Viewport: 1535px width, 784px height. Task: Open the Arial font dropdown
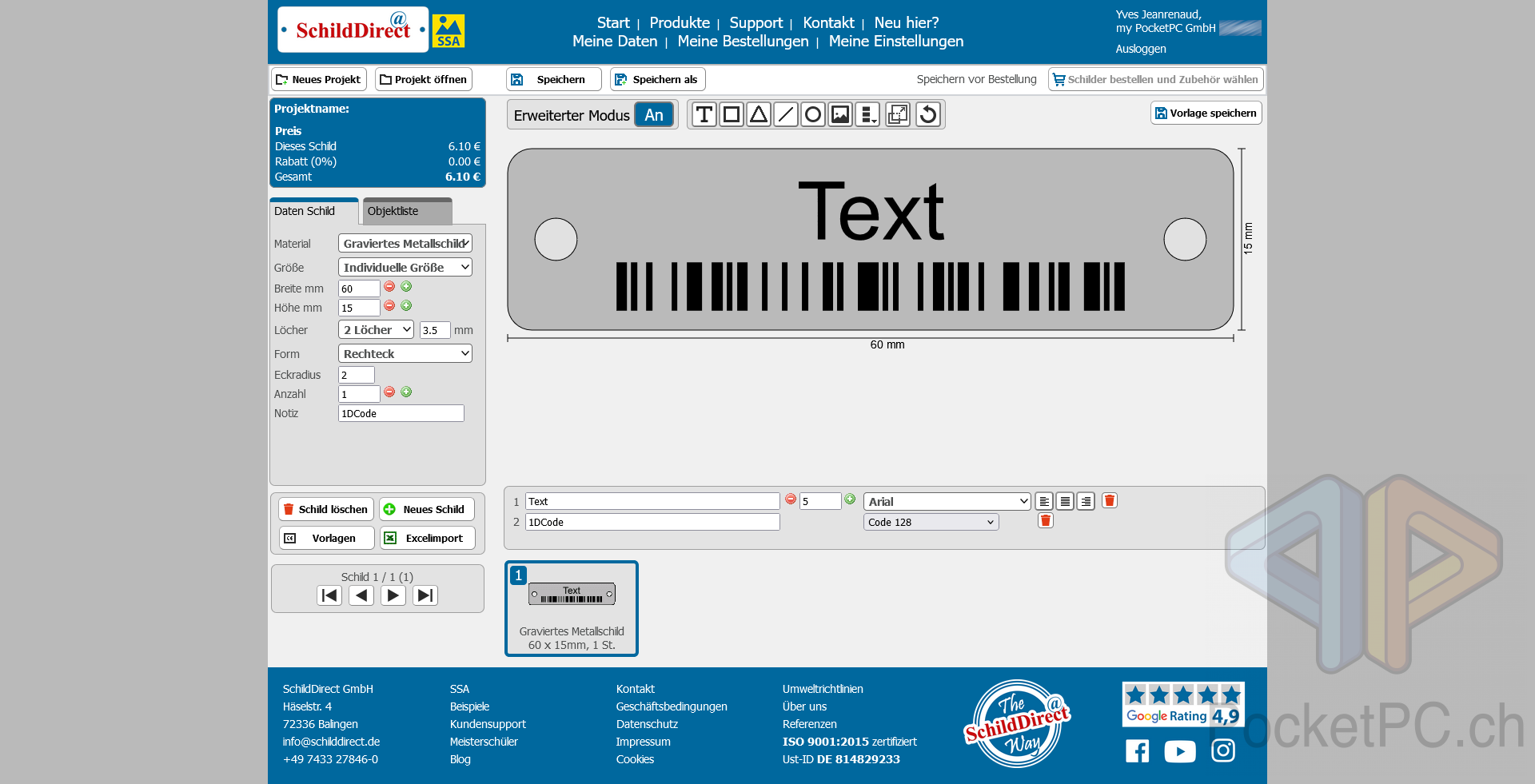[947, 501]
